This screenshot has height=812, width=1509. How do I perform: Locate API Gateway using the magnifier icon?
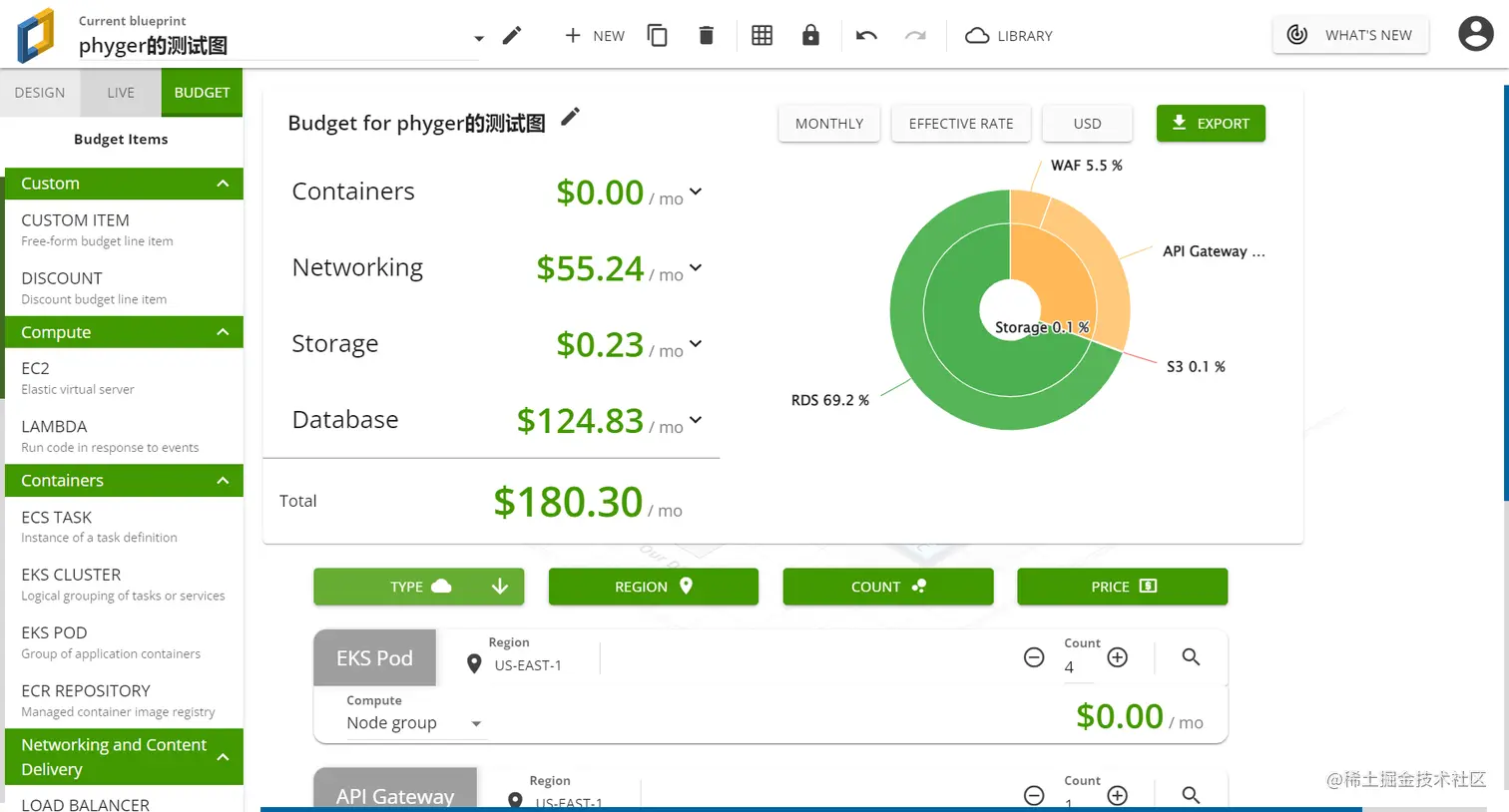(1191, 795)
